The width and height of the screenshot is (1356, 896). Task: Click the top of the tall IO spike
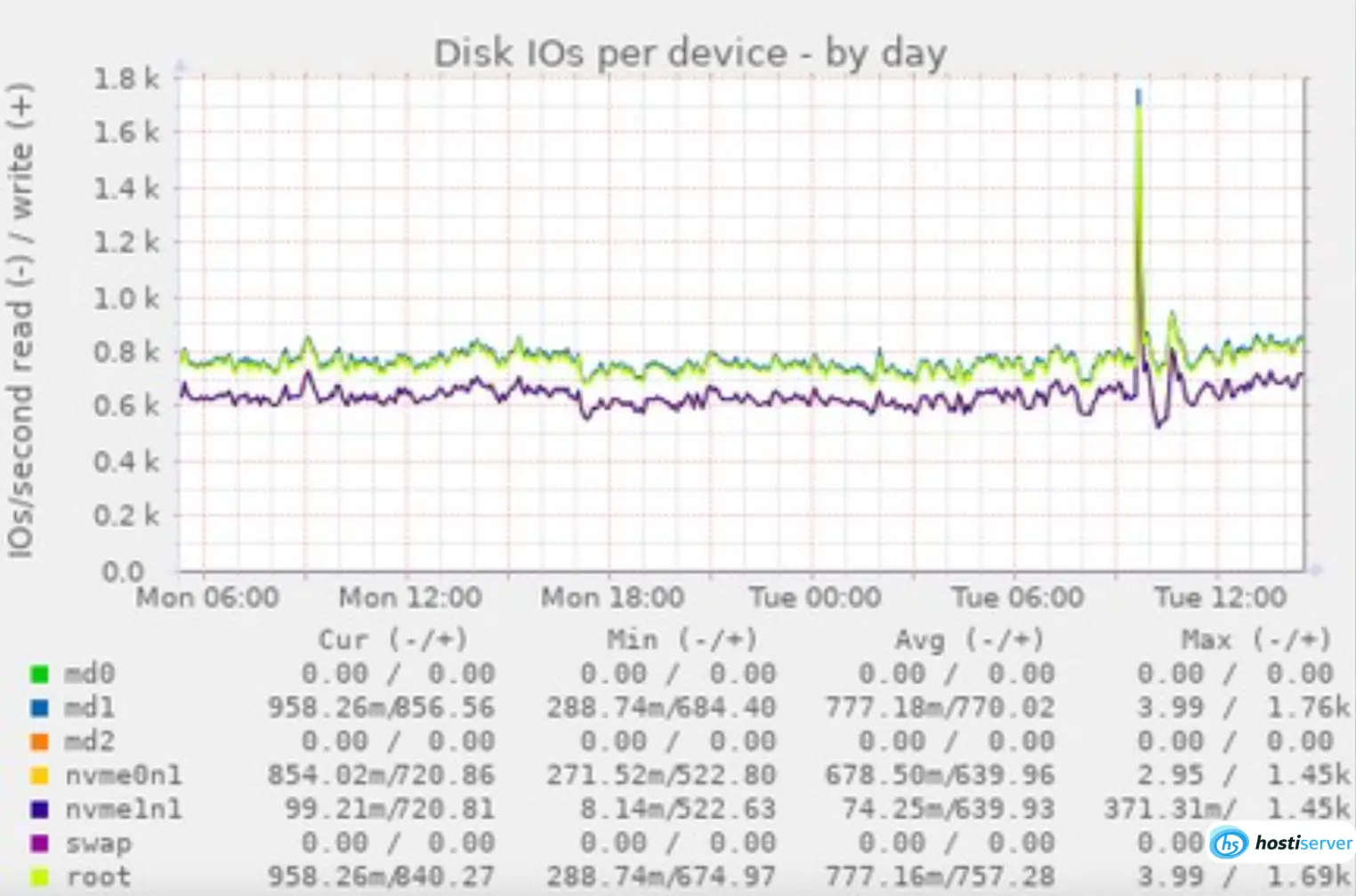coord(1138,93)
